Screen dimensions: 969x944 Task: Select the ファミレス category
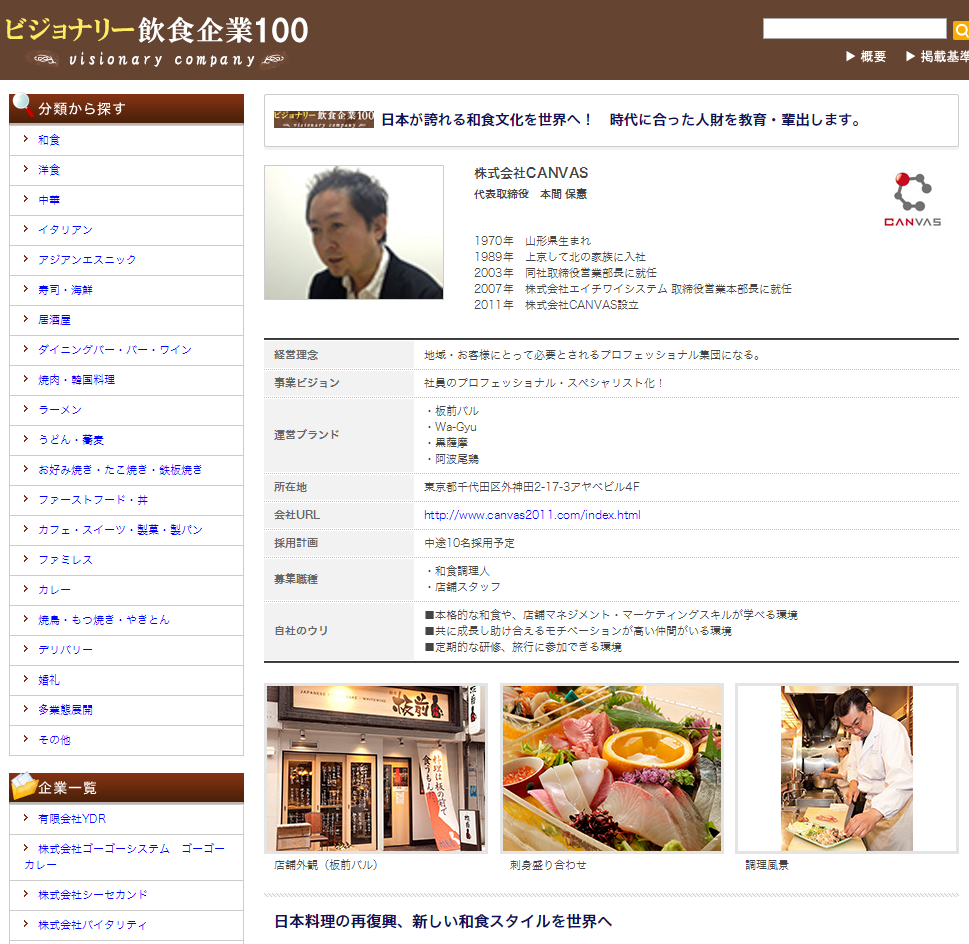pyautogui.click(x=66, y=560)
